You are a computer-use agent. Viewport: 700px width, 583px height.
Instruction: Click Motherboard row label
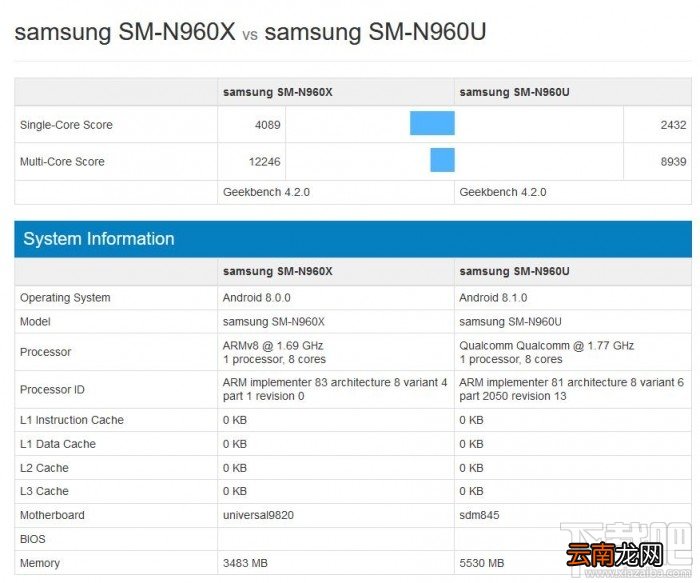52,516
